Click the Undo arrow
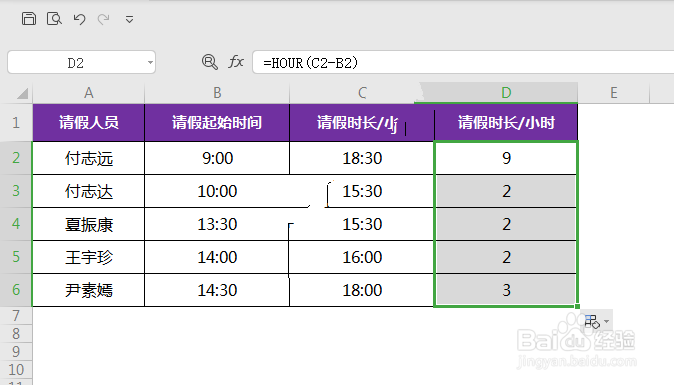 tap(80, 19)
